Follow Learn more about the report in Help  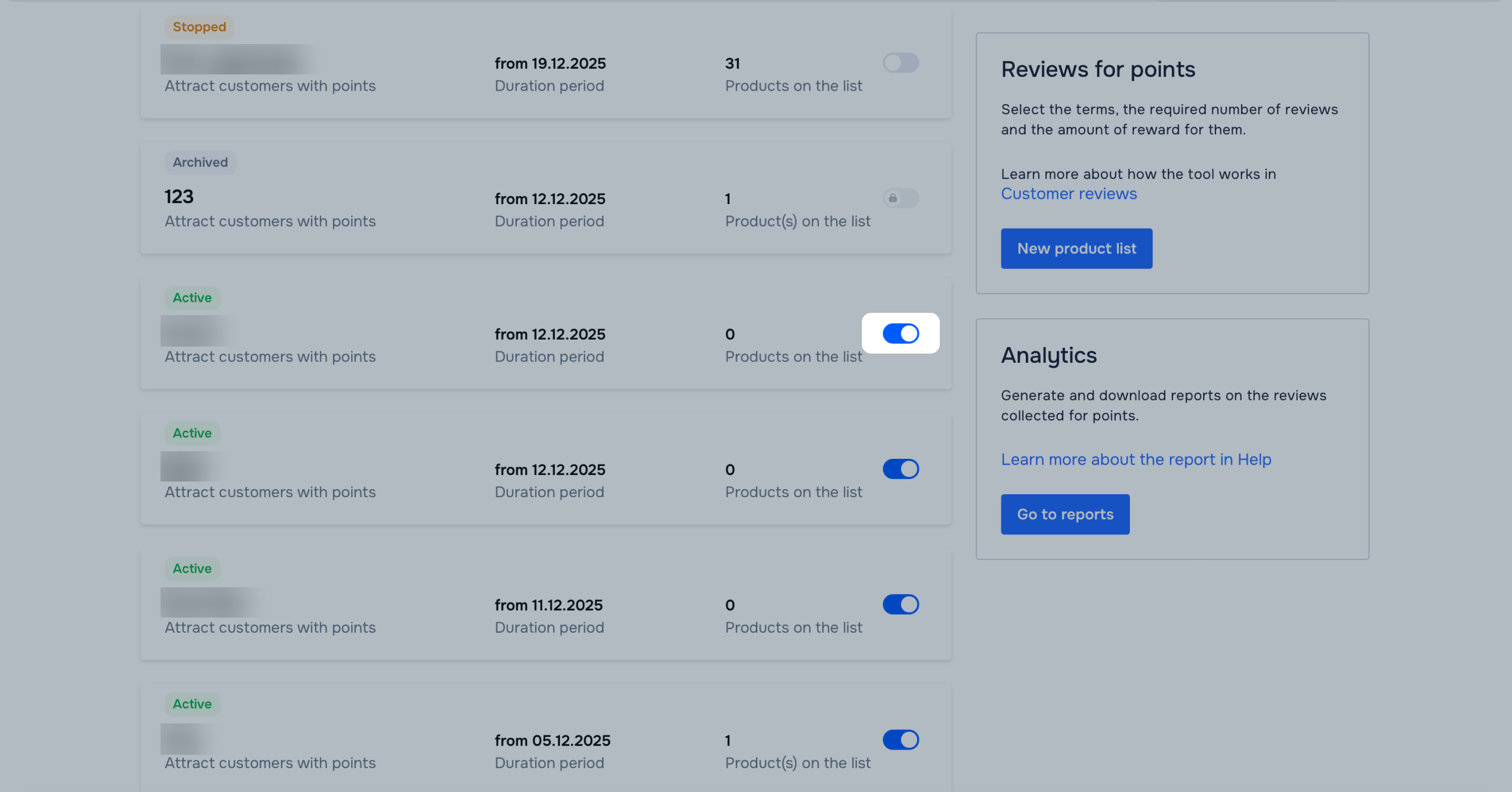pos(1136,459)
